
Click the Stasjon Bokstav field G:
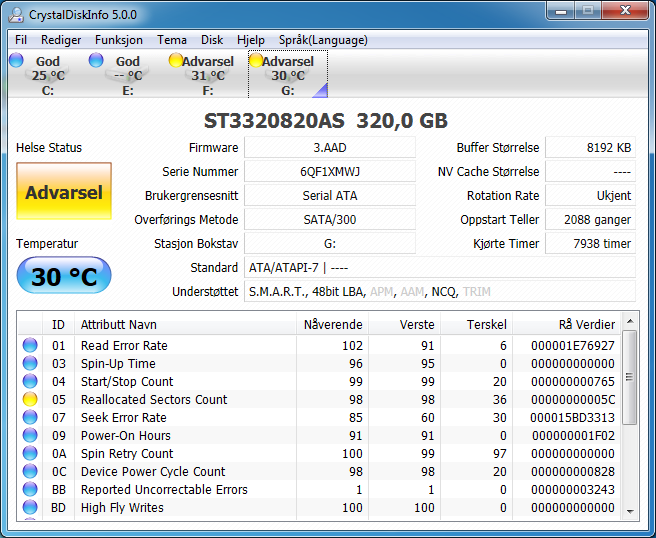[330, 243]
